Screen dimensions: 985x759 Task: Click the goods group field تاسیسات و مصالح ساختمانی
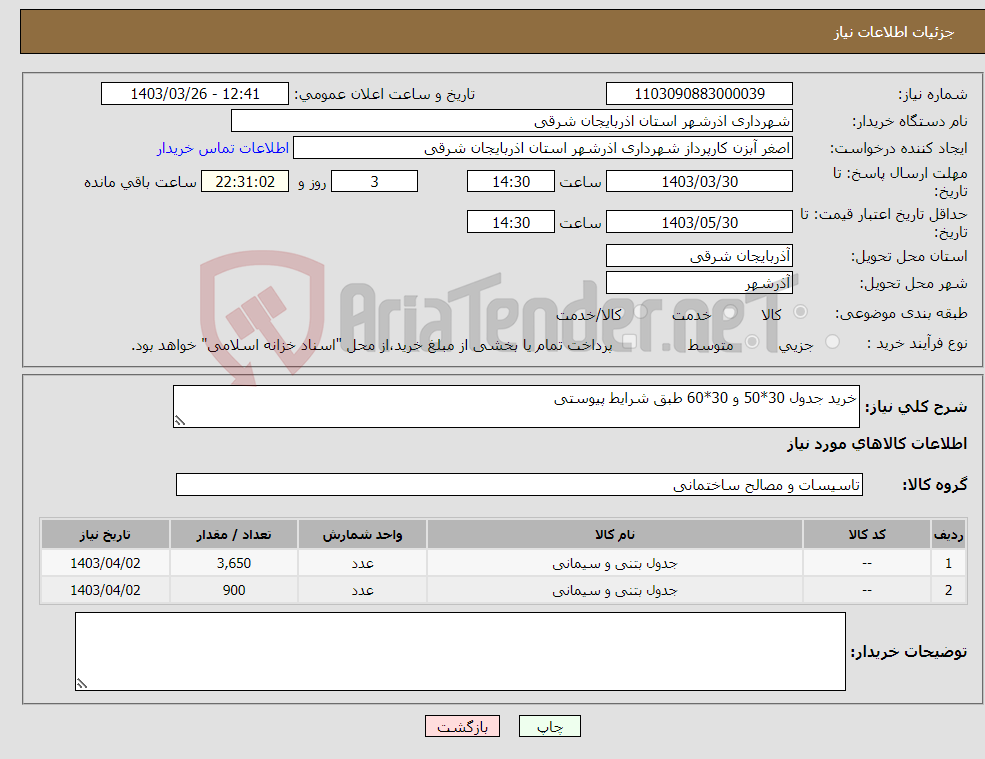(520, 484)
